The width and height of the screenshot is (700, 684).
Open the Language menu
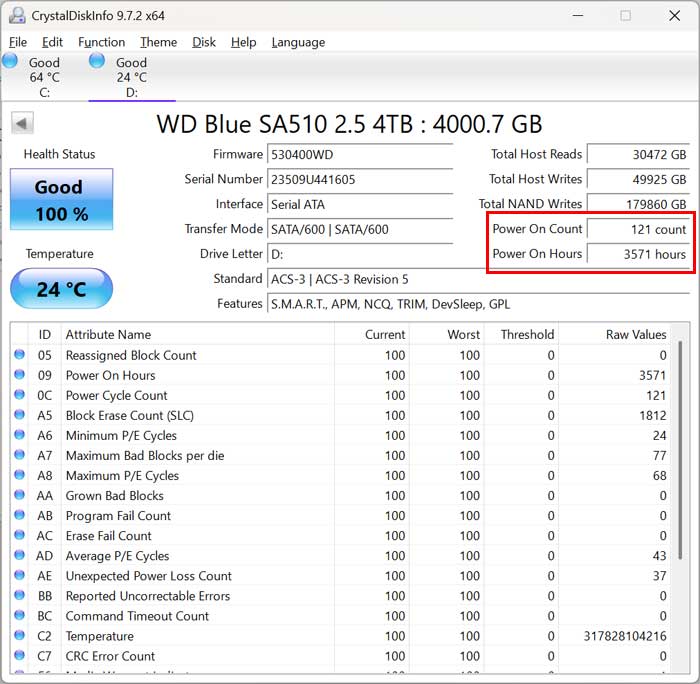click(298, 42)
